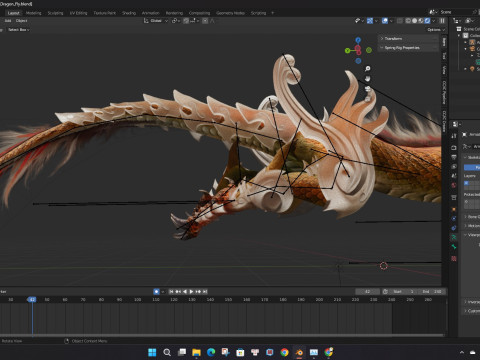Open the Tool properties tab
Image resolution: width=480 pixels, height=360 pixels.
tap(454, 136)
